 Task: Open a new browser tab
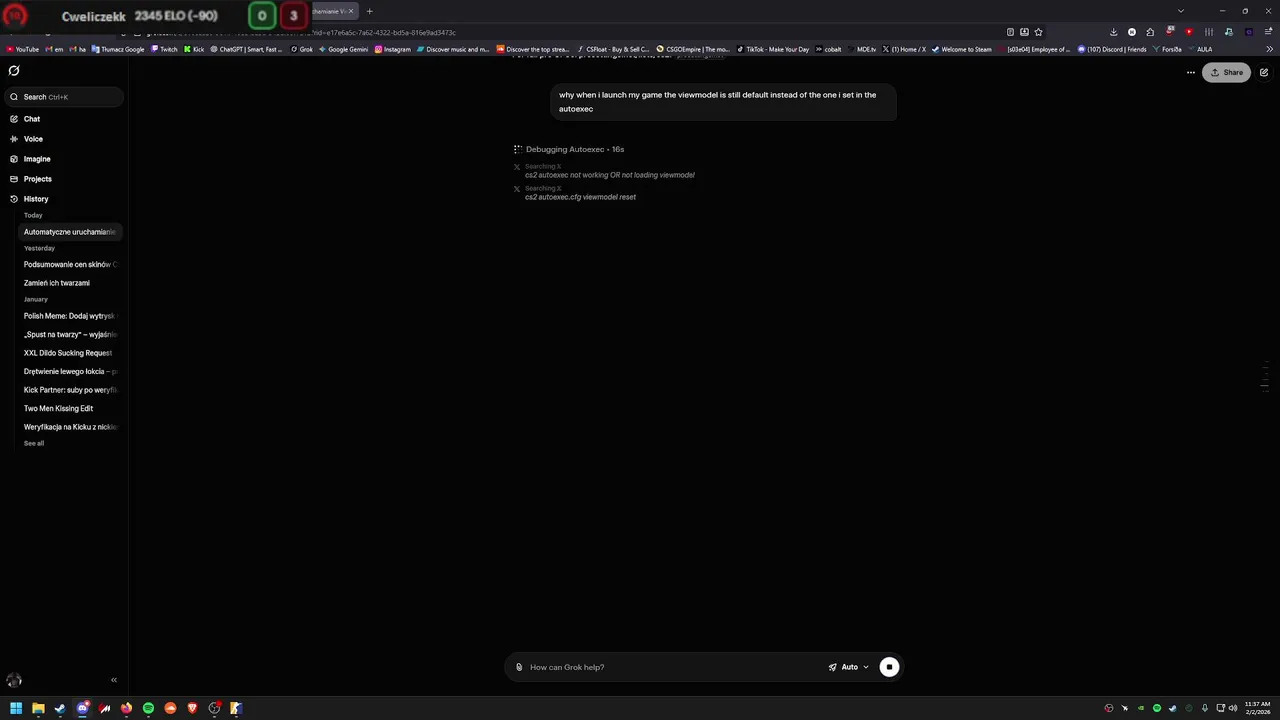tap(369, 11)
